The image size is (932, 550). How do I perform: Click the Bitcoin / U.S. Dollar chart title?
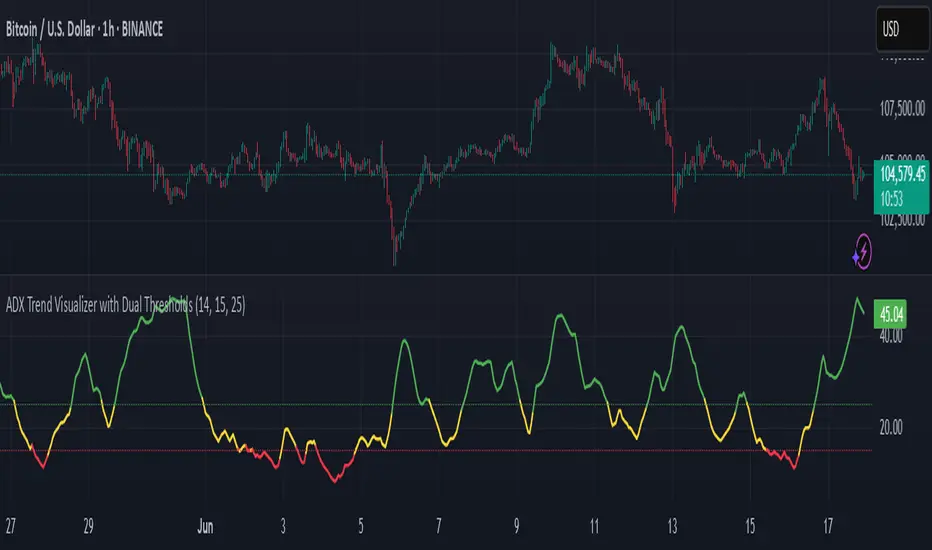[x=84, y=30]
